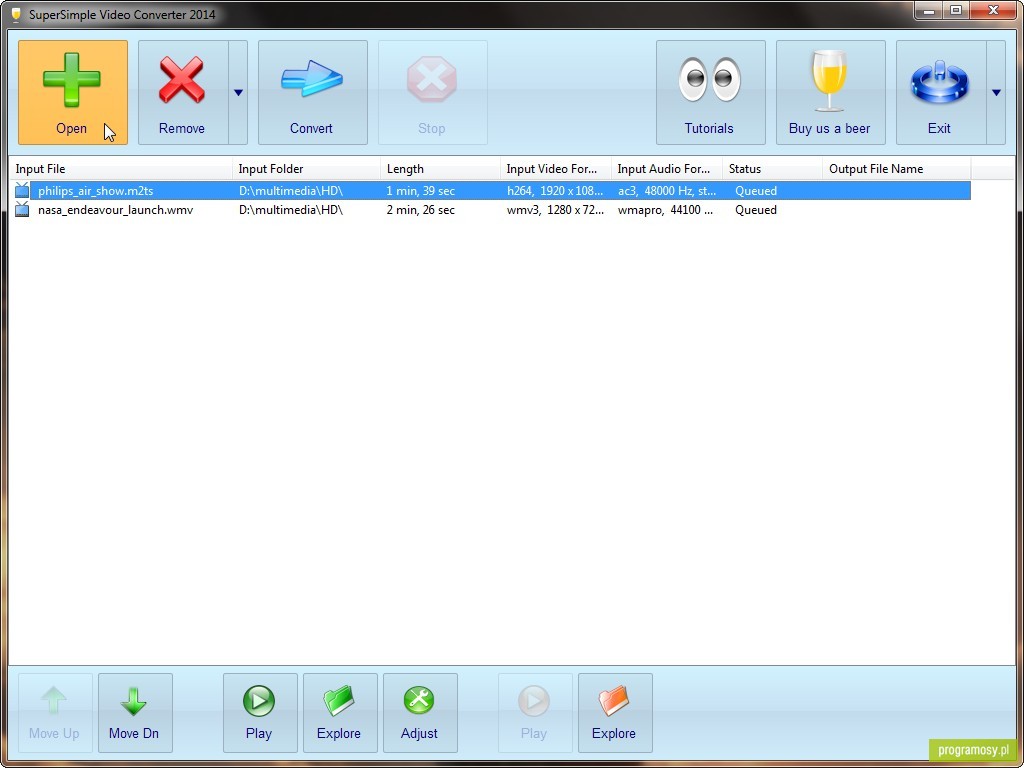This screenshot has height=768, width=1024.
Task: Expand the Remove button dropdown arrow
Action: [238, 92]
